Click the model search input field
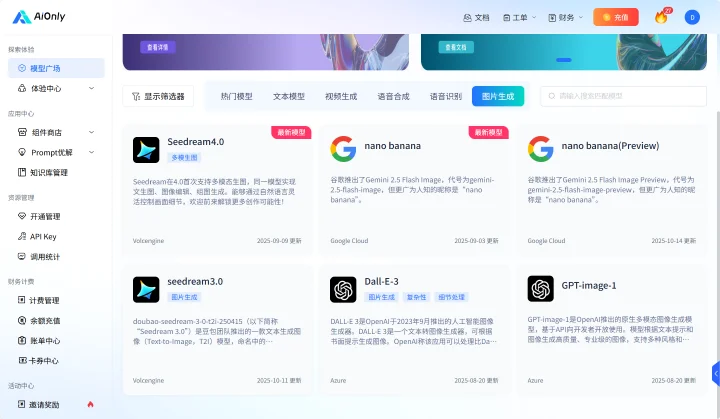Image resolution: width=720 pixels, height=419 pixels. 624,96
